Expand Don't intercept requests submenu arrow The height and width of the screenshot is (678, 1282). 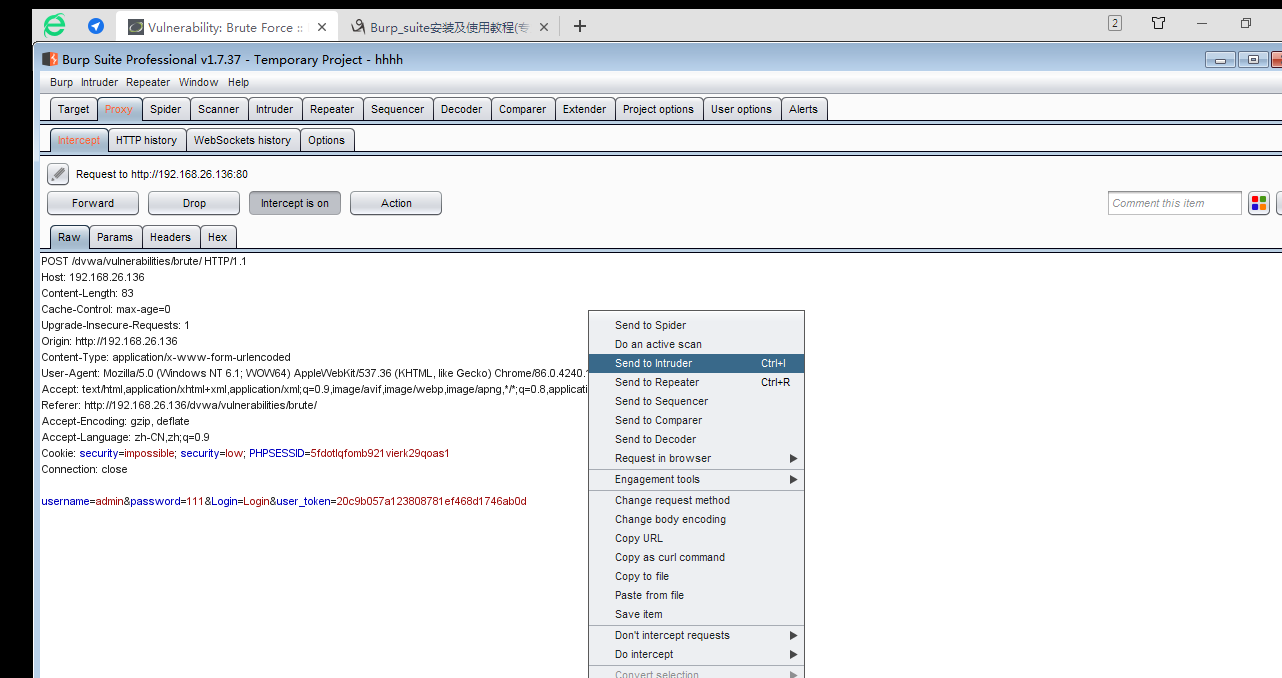794,635
